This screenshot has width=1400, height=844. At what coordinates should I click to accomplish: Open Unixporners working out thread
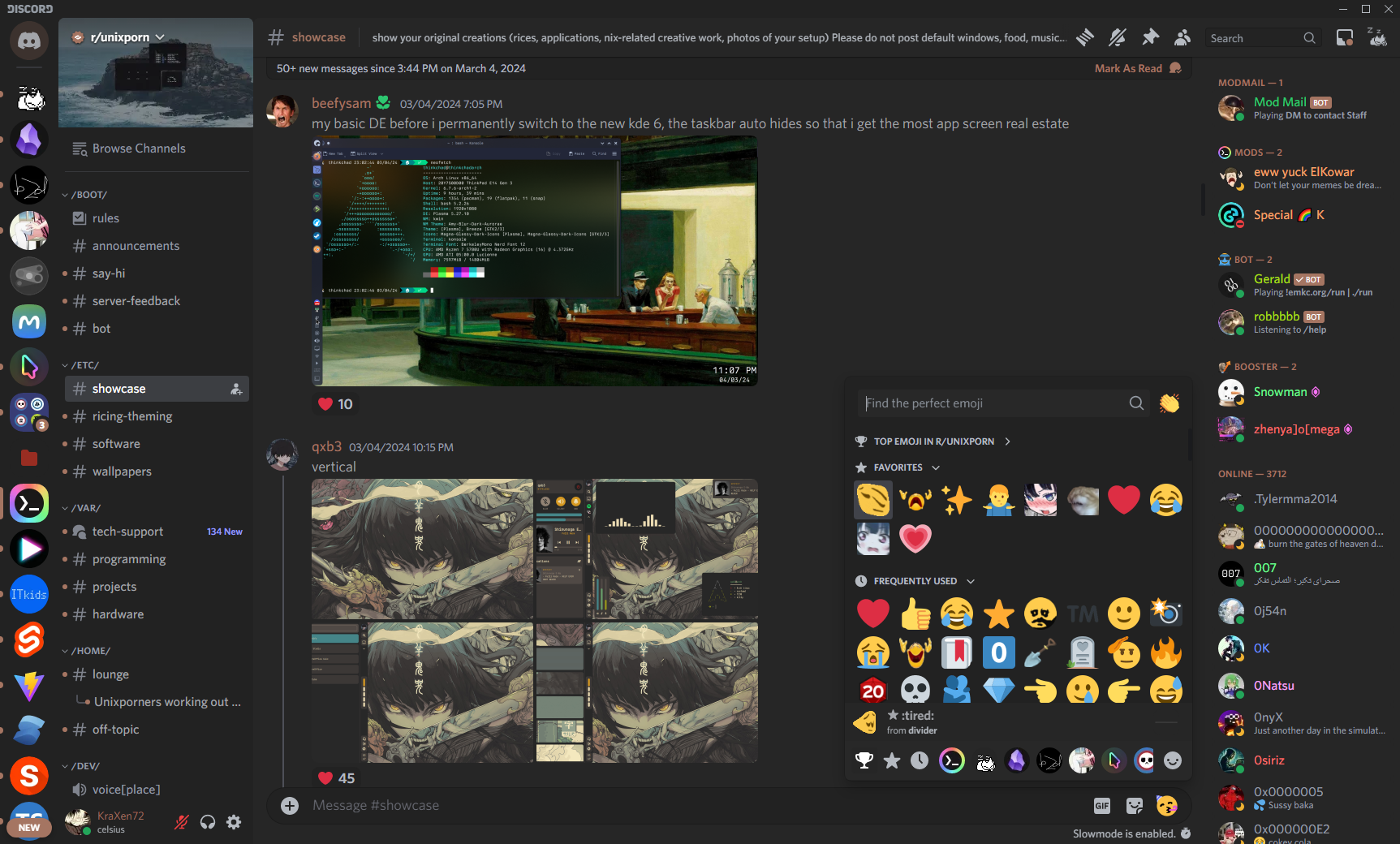pyautogui.click(x=167, y=702)
